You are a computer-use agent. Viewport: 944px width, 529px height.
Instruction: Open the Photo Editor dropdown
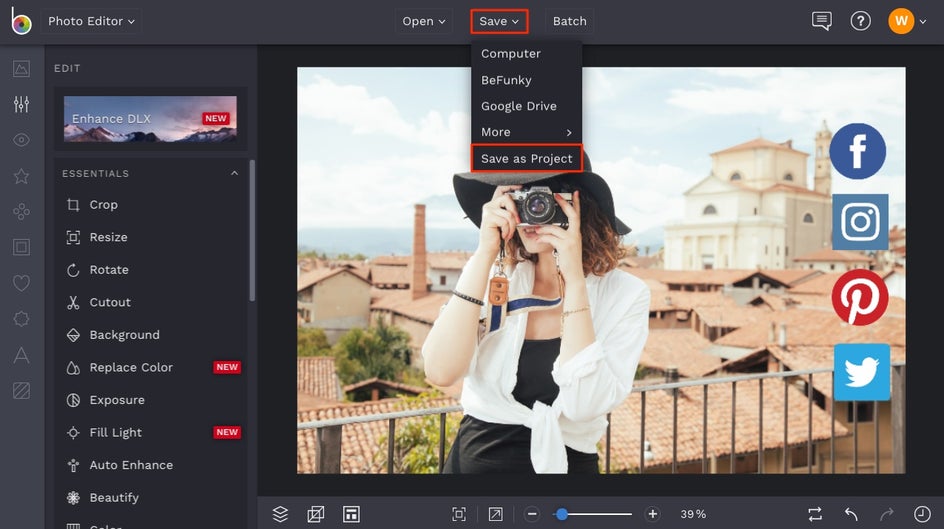coord(91,21)
